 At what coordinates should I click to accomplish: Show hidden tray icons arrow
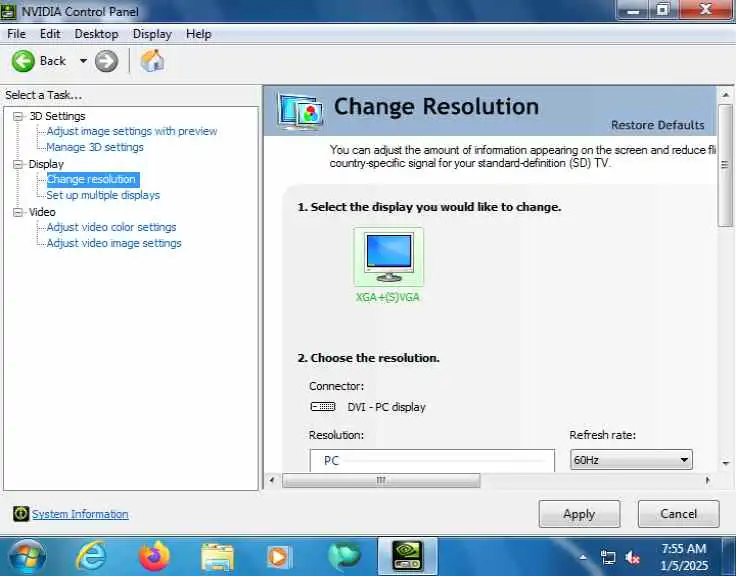tap(583, 558)
